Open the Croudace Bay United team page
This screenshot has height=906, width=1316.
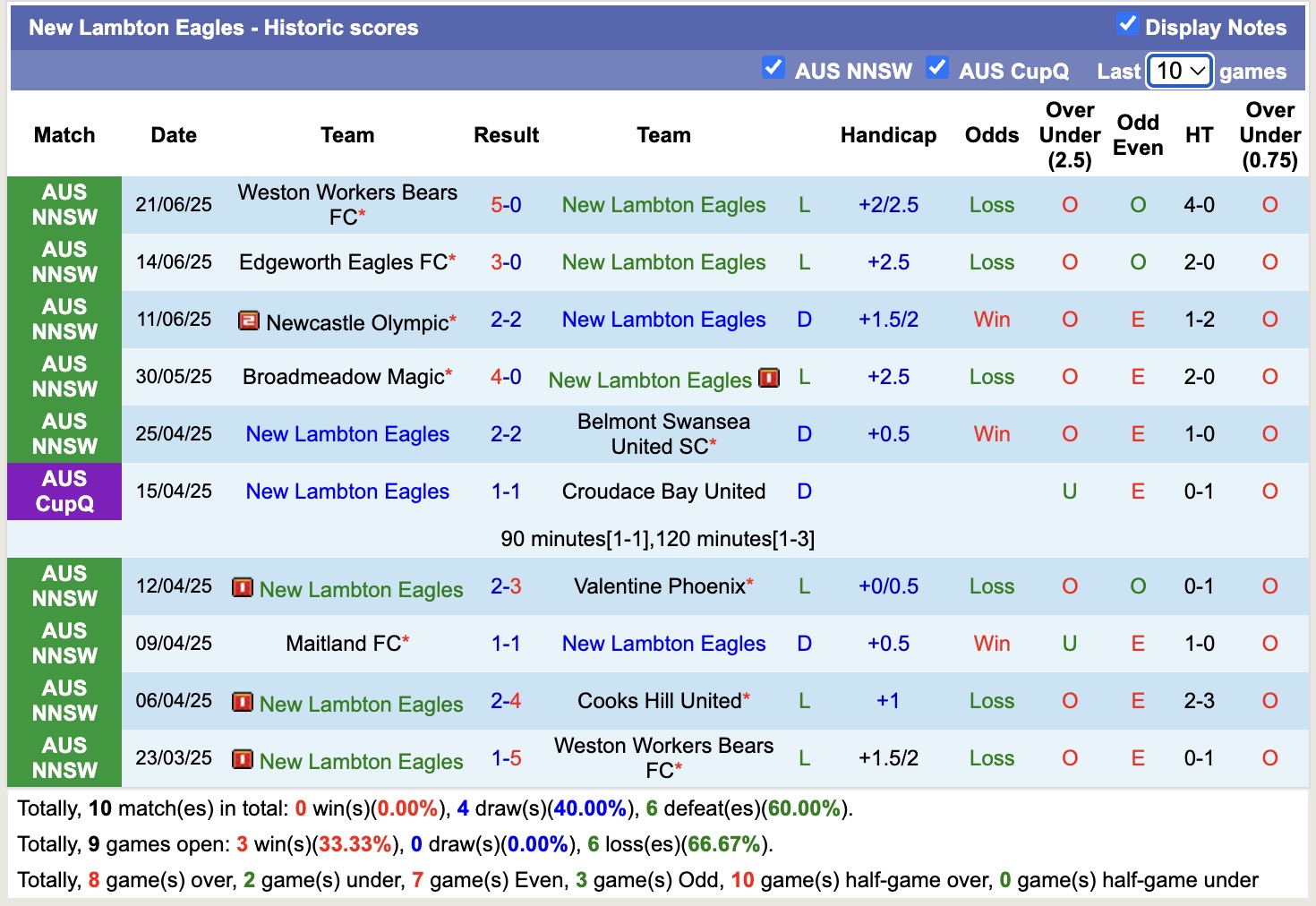tap(663, 491)
